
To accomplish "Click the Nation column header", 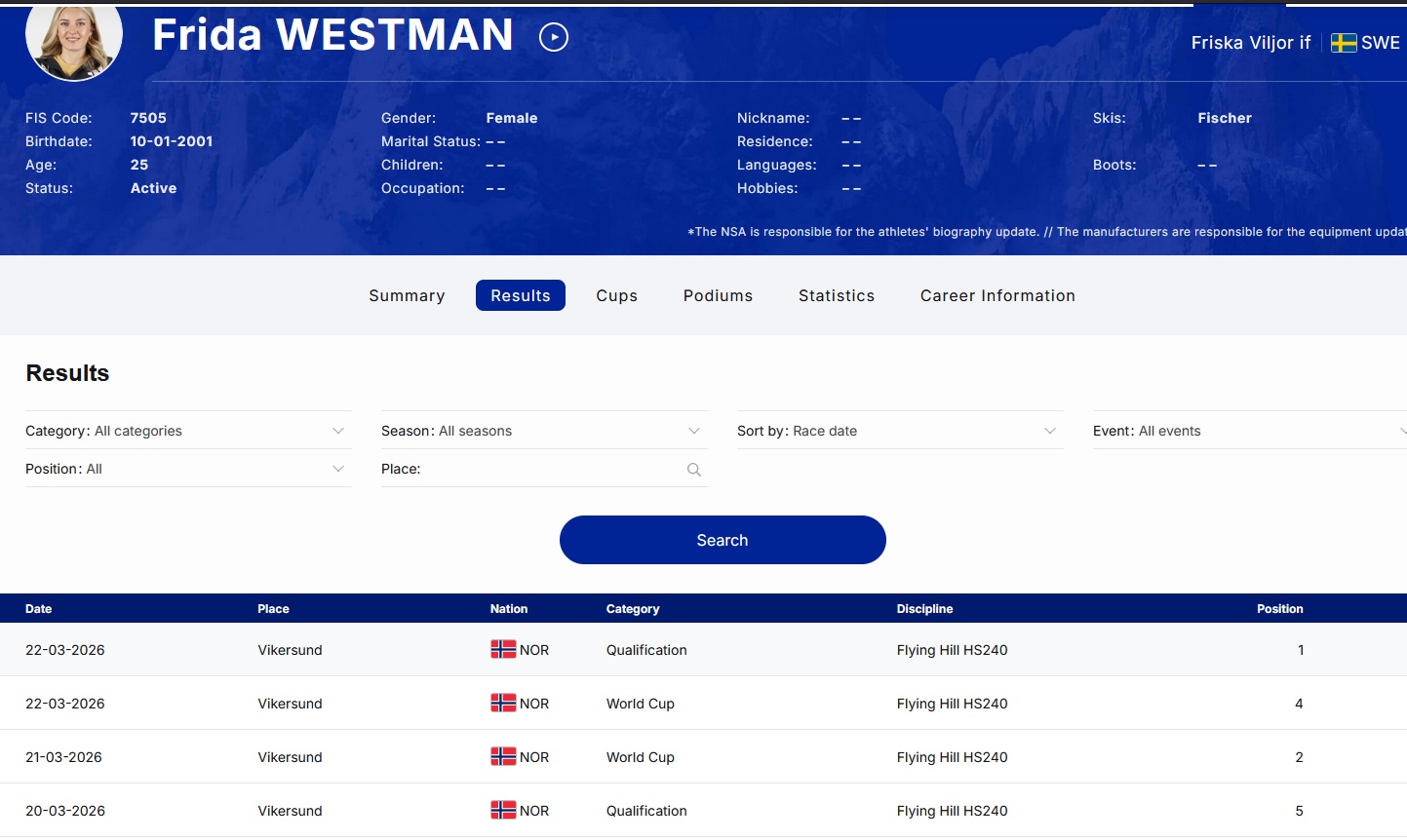I will (x=509, y=609).
